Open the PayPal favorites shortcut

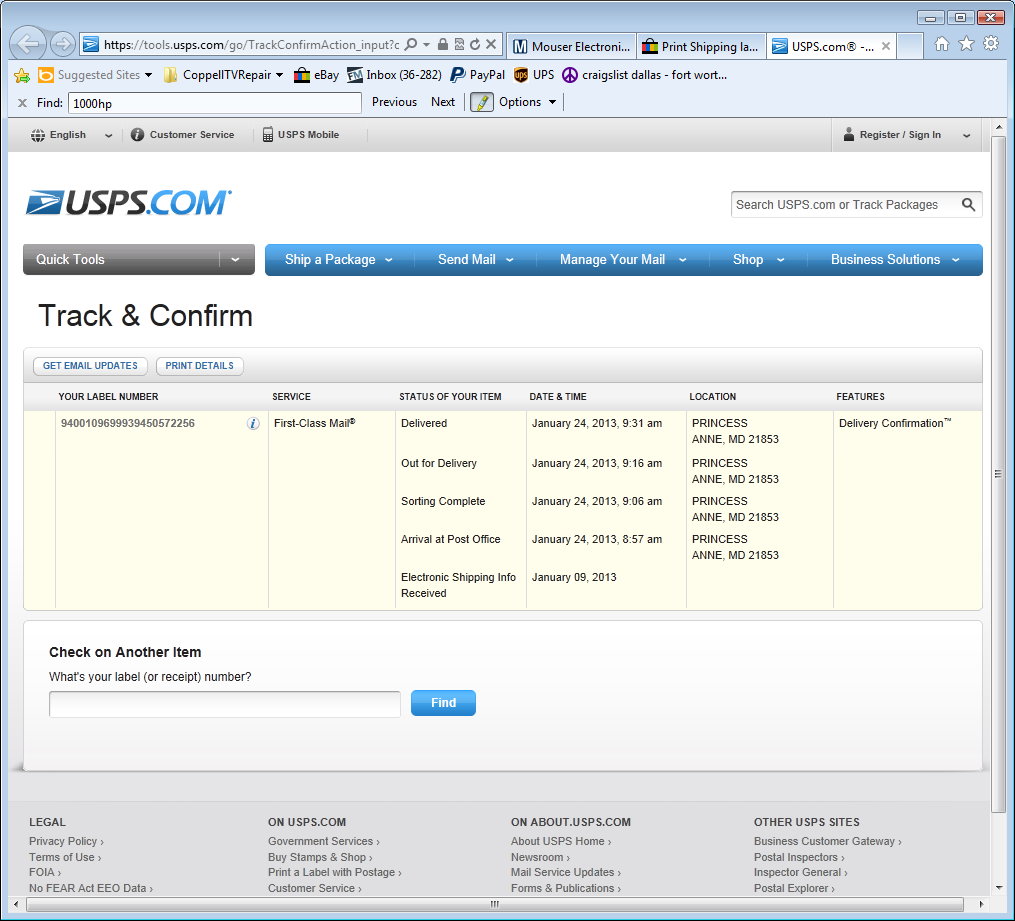click(478, 75)
